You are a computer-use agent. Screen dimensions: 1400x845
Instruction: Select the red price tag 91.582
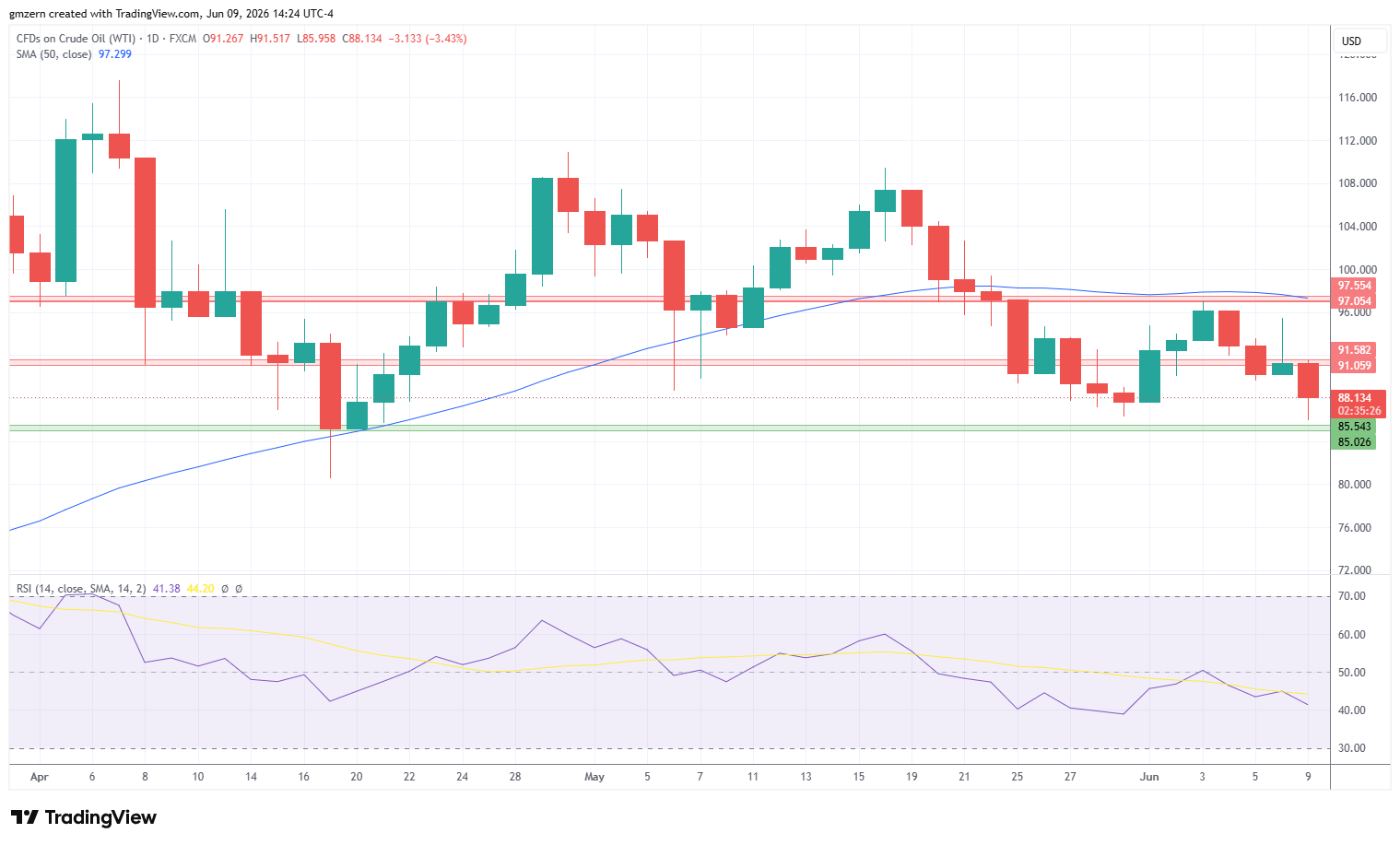(x=1354, y=350)
